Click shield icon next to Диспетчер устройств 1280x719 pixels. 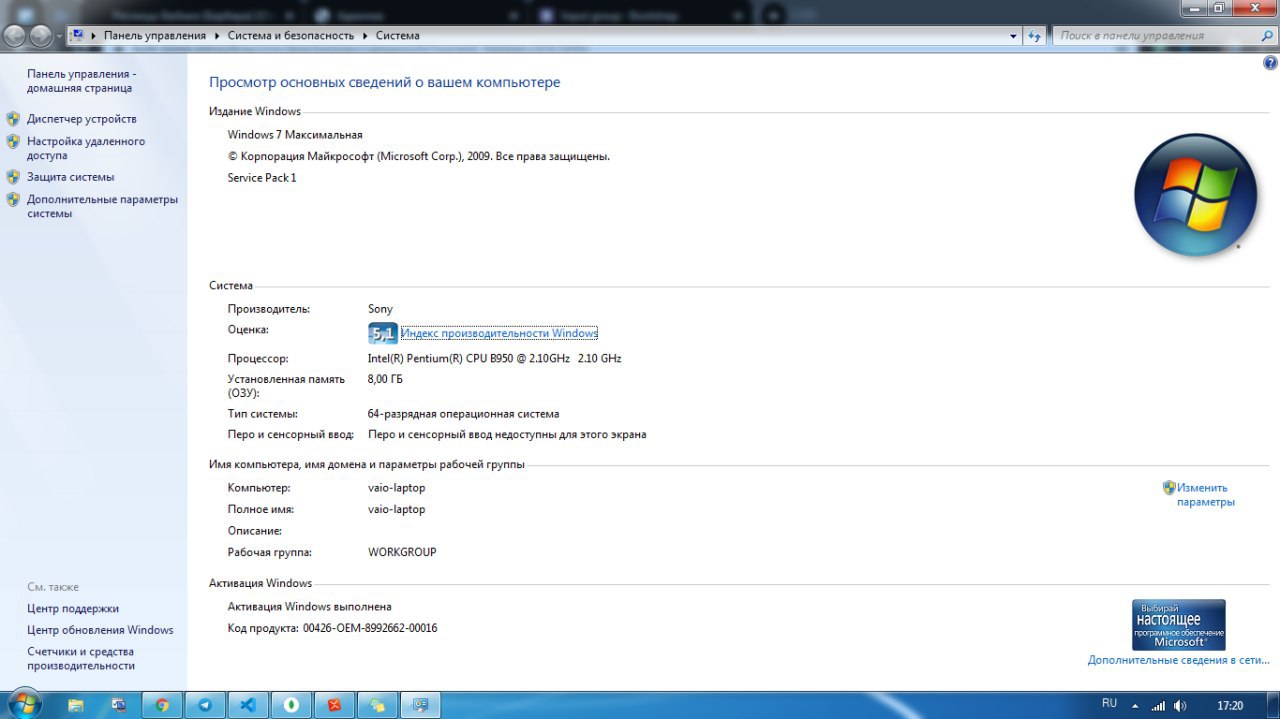coord(13,119)
